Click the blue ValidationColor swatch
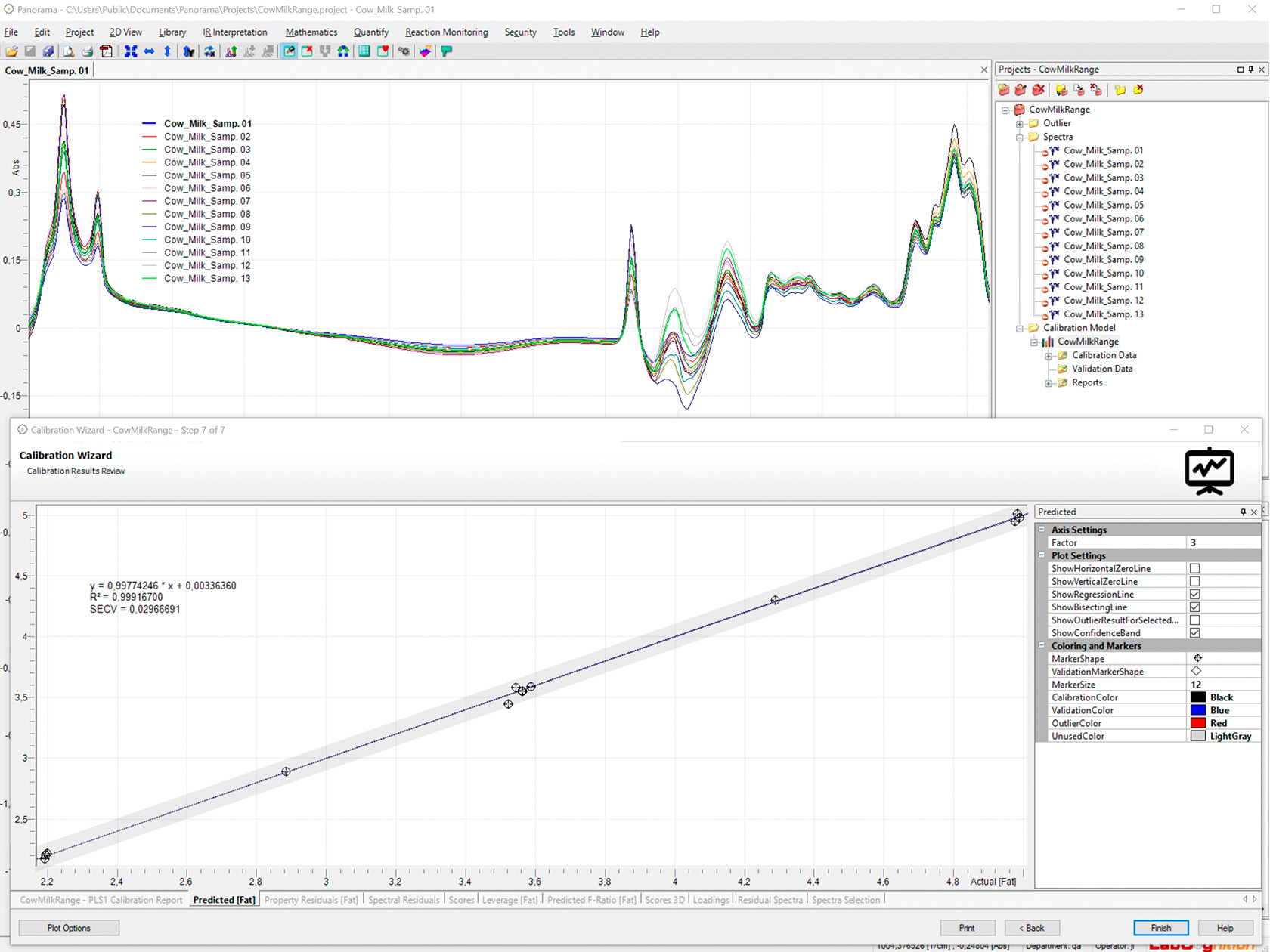 pos(1198,710)
